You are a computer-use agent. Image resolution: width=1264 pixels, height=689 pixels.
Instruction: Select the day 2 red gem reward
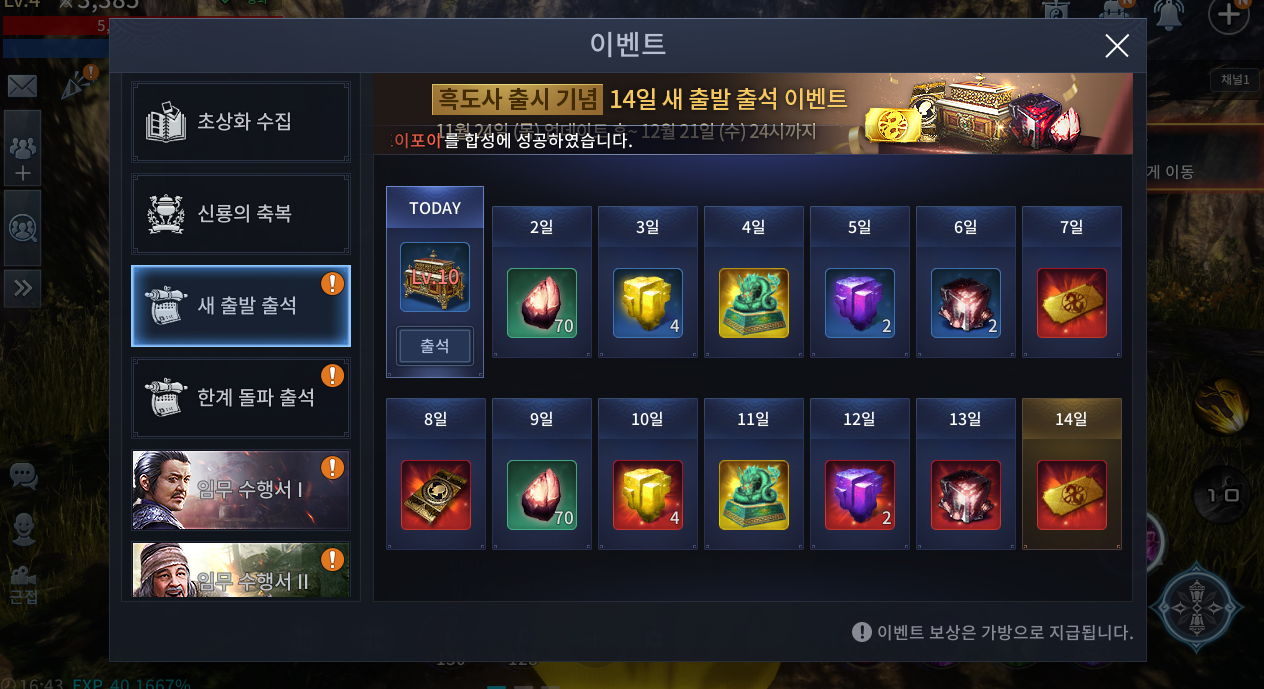point(542,303)
